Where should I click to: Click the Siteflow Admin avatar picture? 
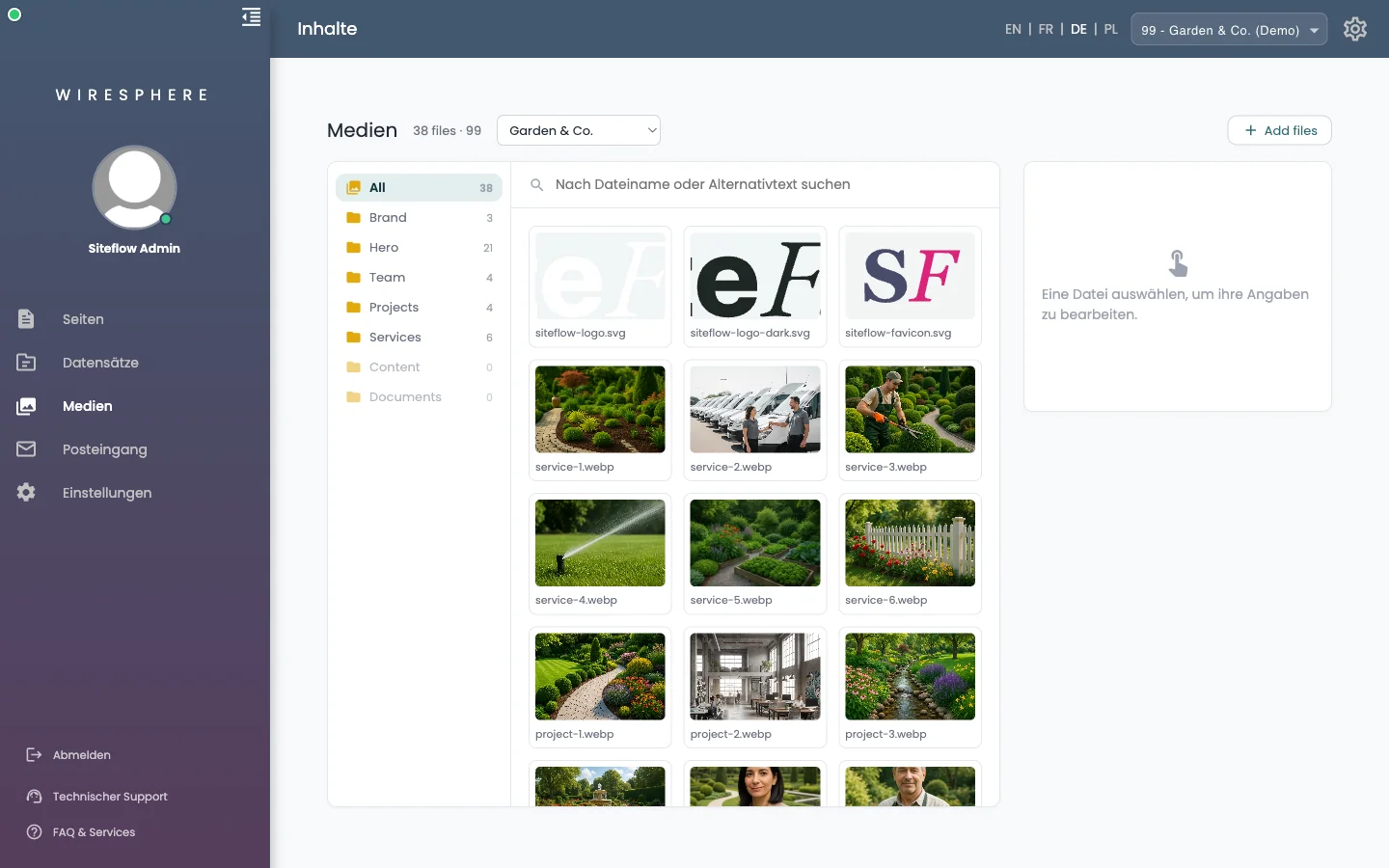[x=134, y=188]
